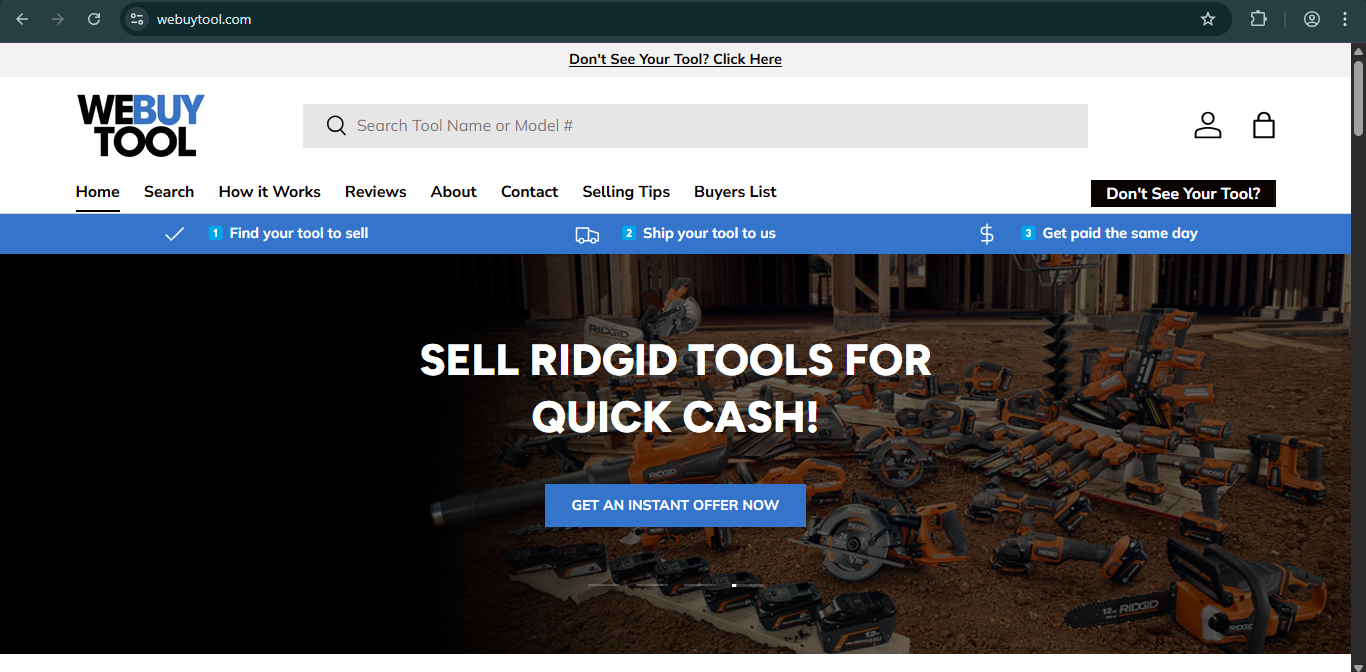Open the account user icon
1366x672 pixels.
coord(1208,125)
